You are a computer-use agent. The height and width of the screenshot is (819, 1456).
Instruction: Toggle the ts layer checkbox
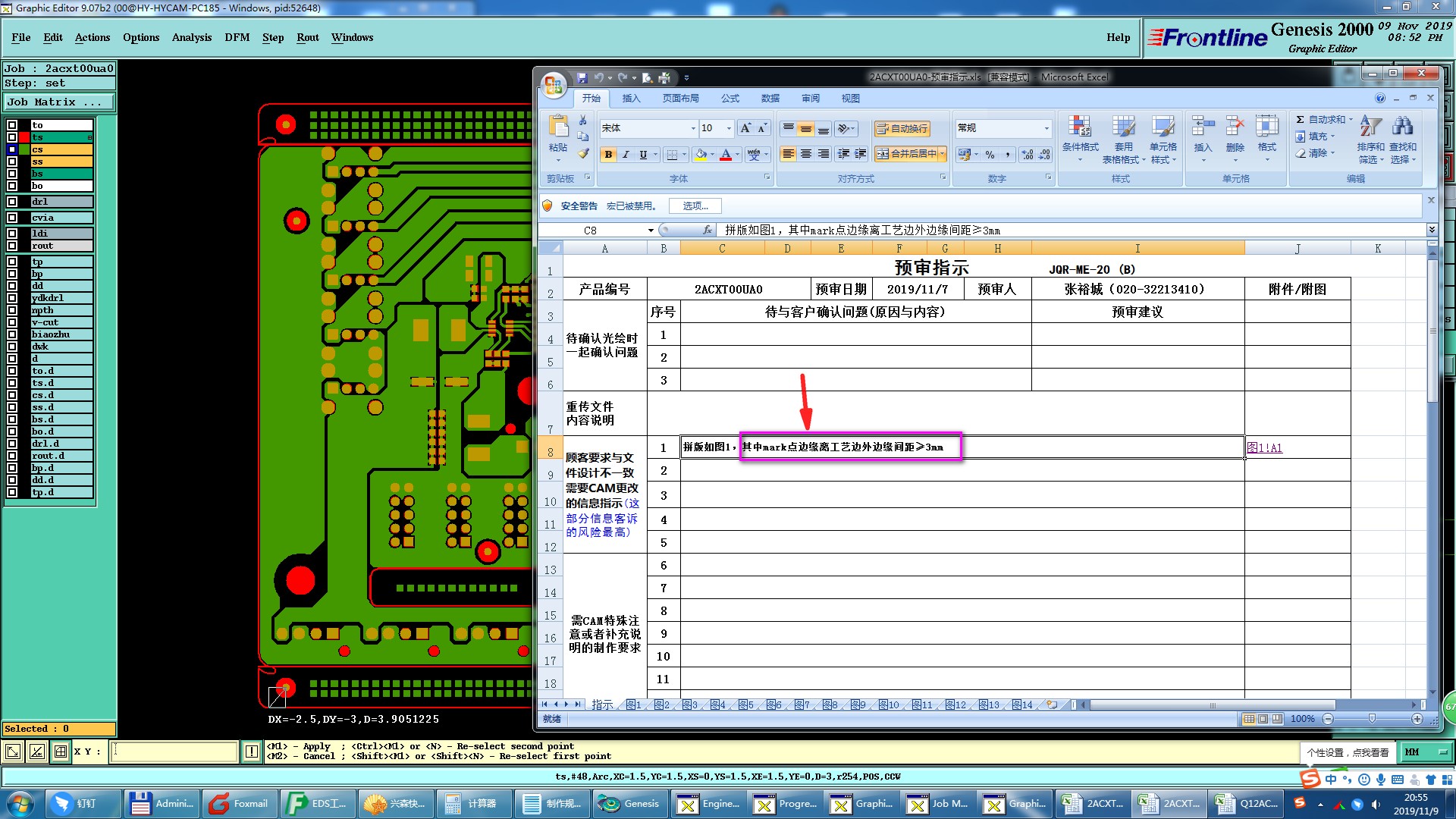(12, 137)
